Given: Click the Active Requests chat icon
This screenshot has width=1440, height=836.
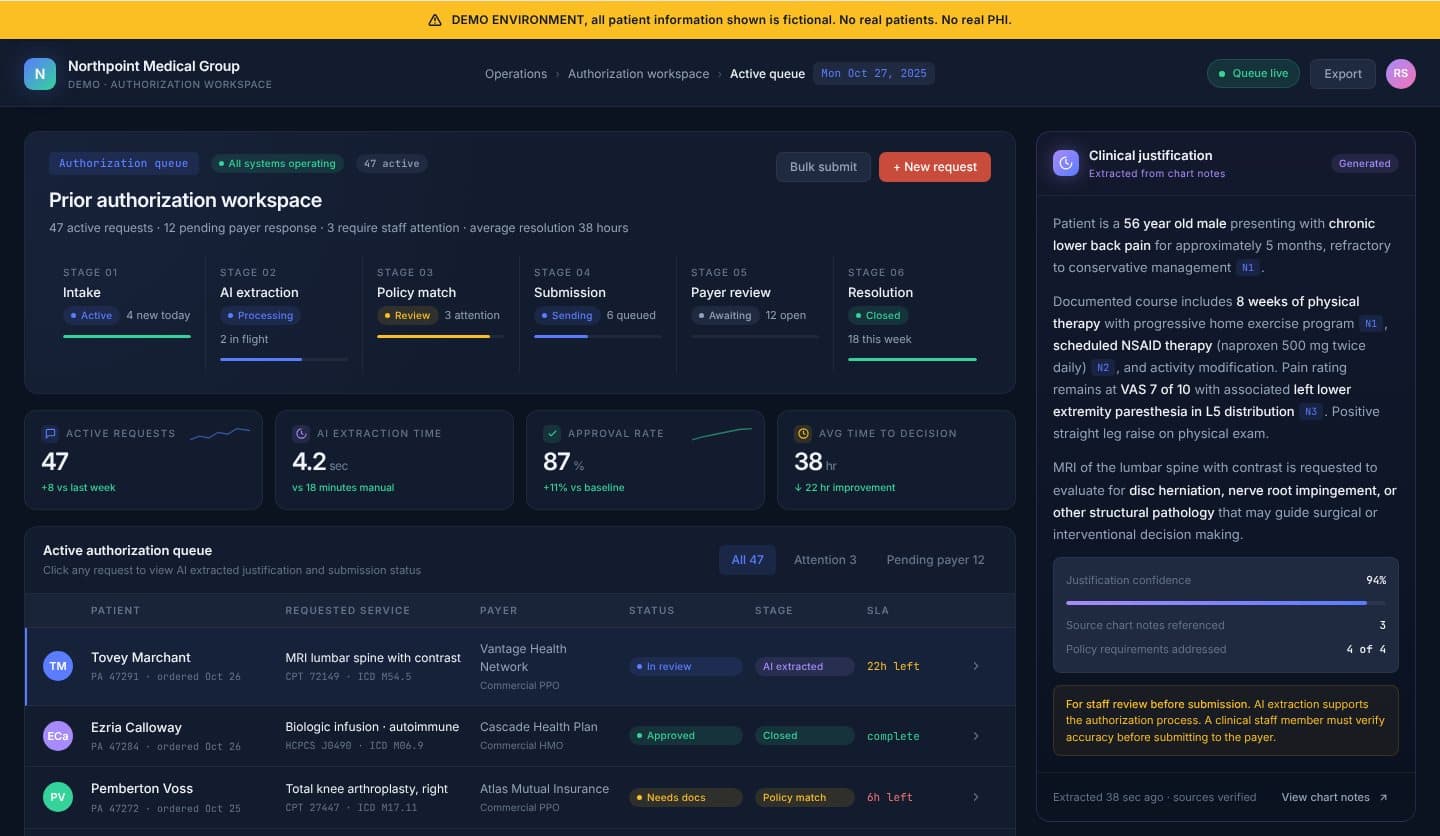Looking at the screenshot, I should (50, 434).
